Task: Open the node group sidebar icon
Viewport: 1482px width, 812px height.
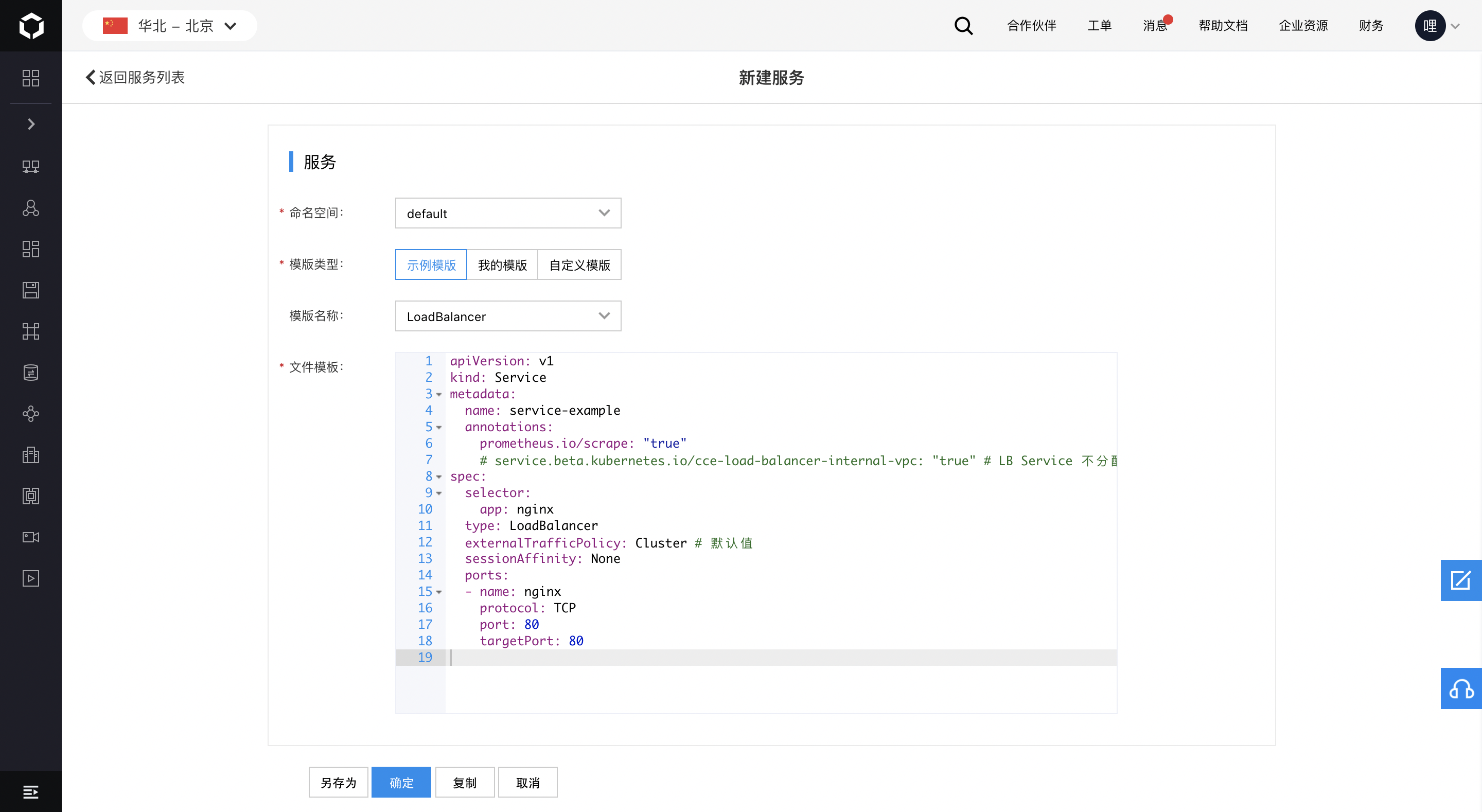Action: point(31,208)
